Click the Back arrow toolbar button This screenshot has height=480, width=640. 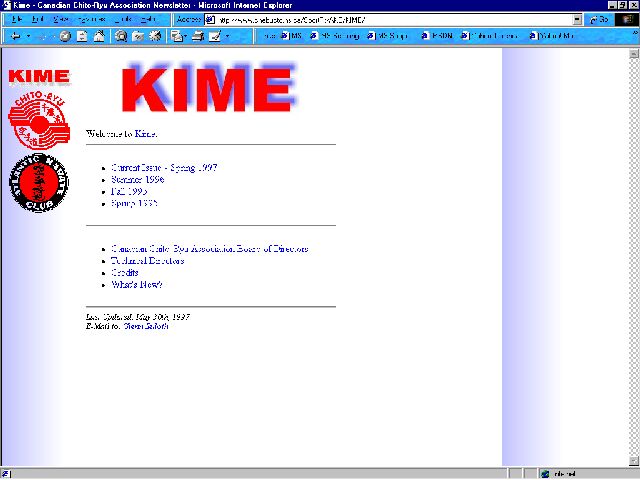12,36
